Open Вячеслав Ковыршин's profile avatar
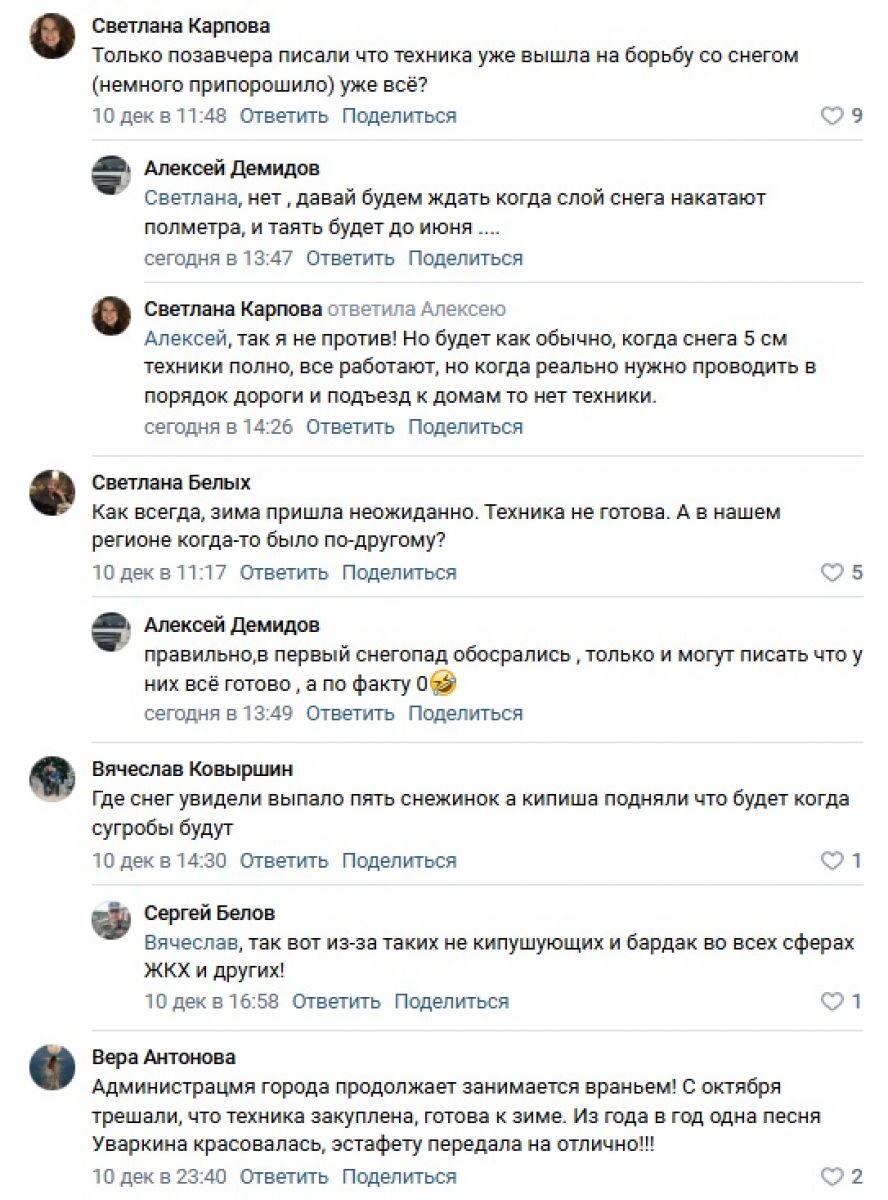Viewport: 888px width, 1200px height. [x=52, y=780]
